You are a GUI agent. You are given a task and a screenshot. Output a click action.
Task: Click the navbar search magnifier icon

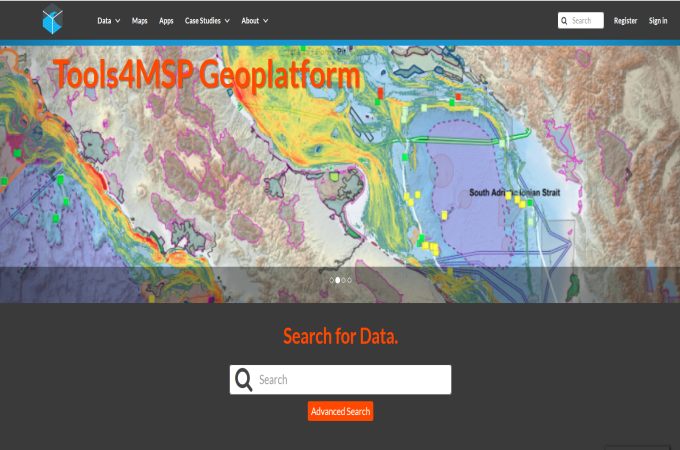coord(566,20)
